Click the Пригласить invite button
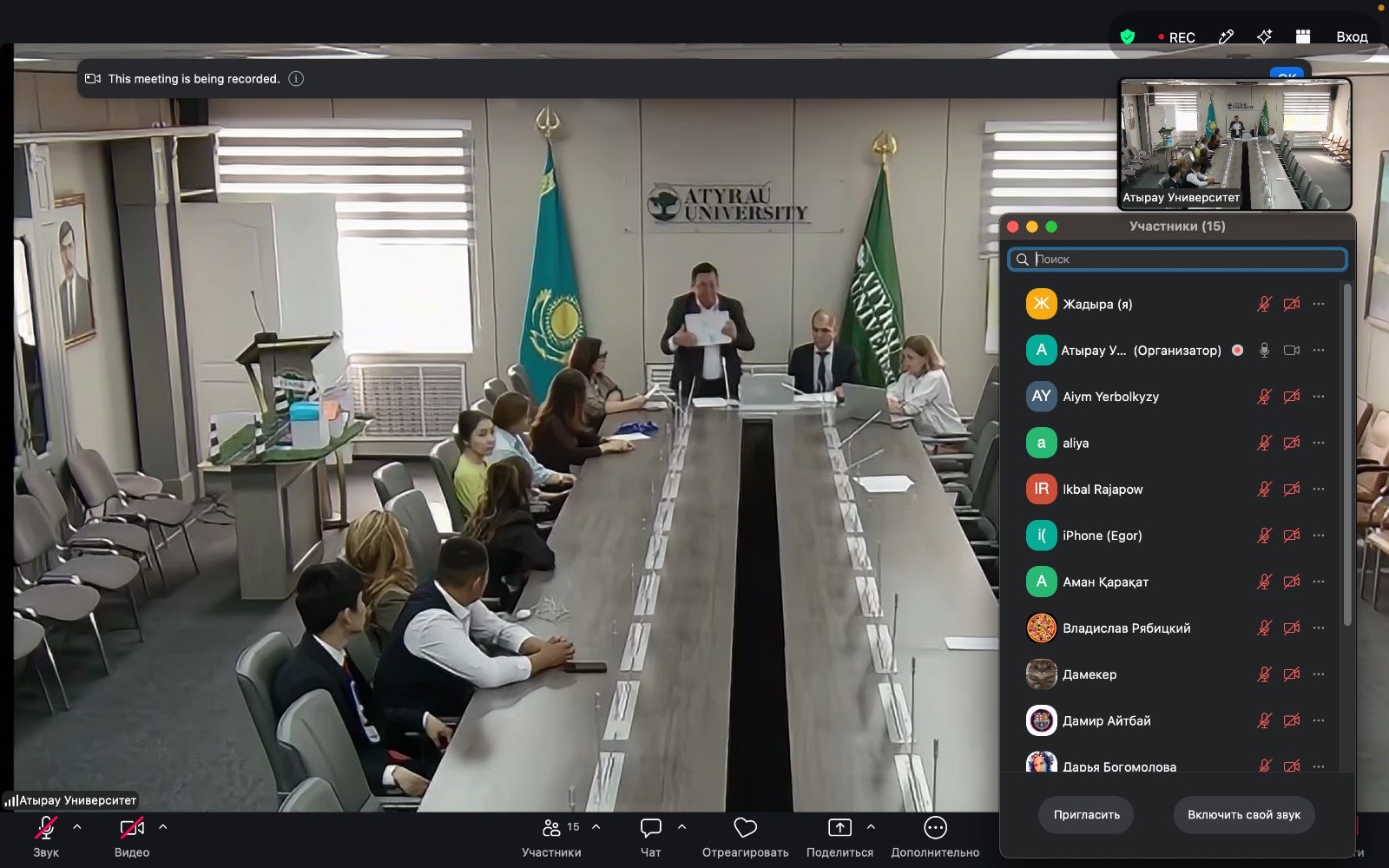Image resolution: width=1389 pixels, height=868 pixels. click(x=1086, y=815)
